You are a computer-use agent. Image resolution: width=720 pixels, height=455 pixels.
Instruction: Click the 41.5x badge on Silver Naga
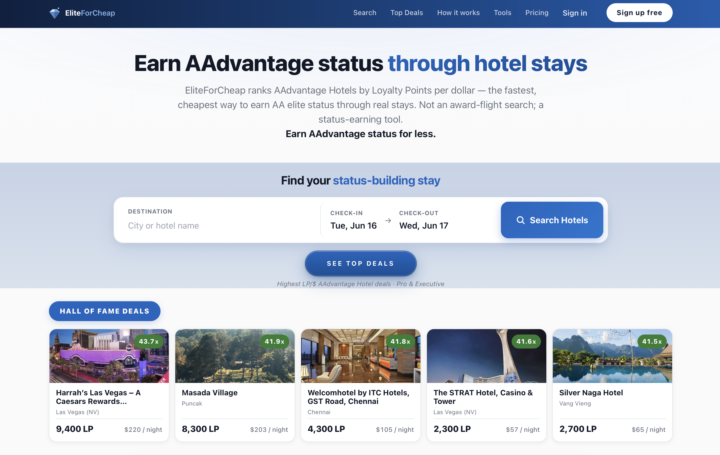click(x=652, y=342)
